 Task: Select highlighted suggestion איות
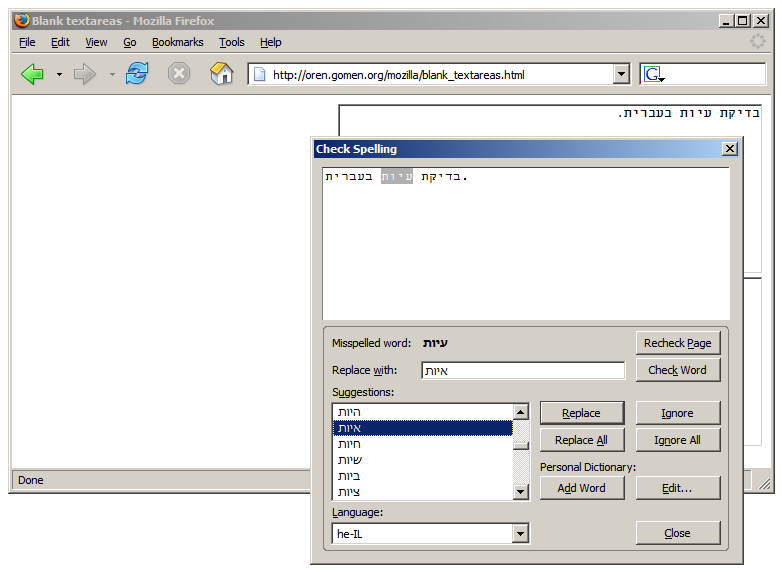[422, 428]
